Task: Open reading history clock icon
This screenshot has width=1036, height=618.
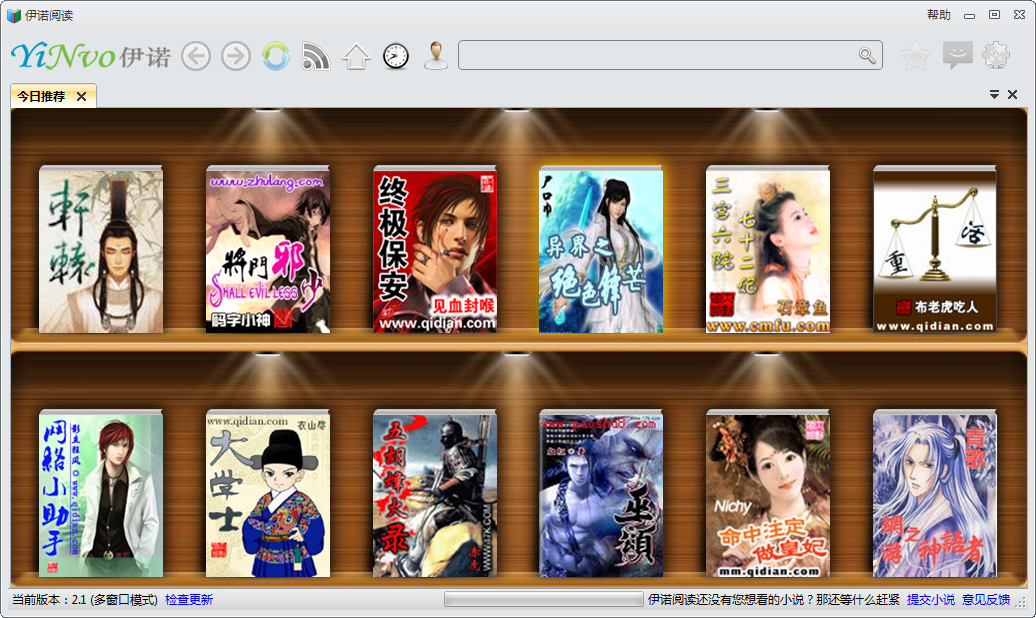Action: pyautogui.click(x=396, y=56)
